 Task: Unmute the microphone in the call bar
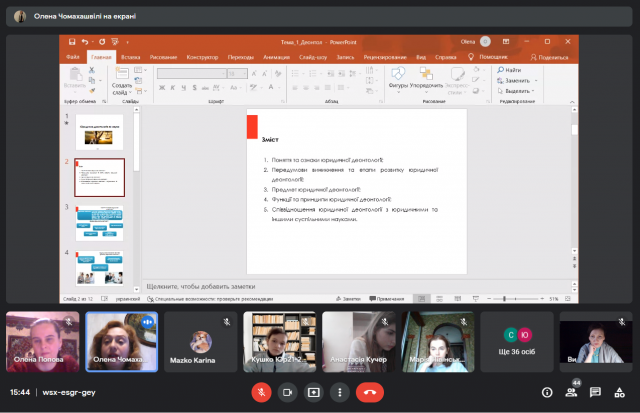tap(262, 392)
